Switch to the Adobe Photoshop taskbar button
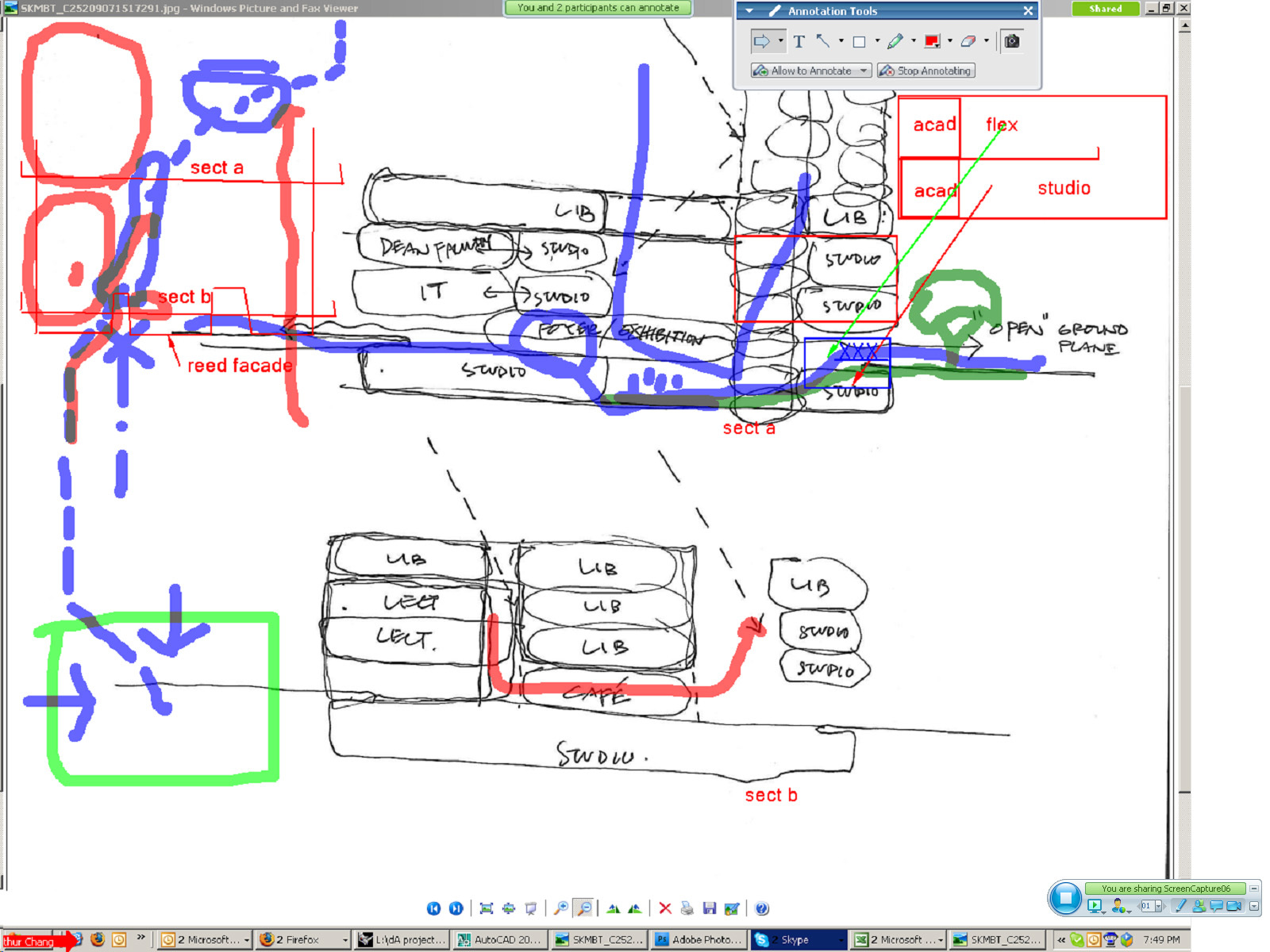 tap(700, 939)
